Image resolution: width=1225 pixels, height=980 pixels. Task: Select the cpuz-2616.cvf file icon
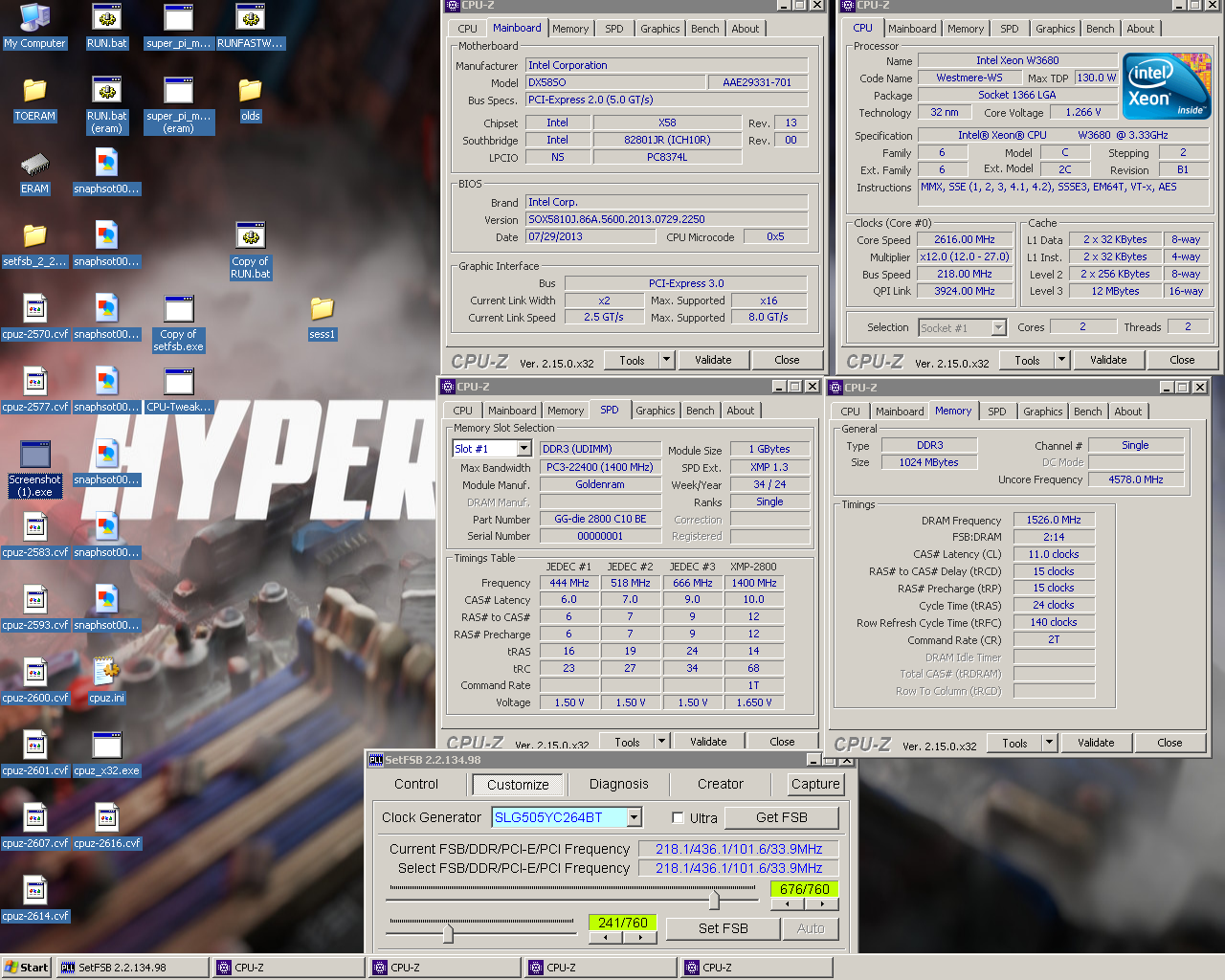click(x=107, y=826)
